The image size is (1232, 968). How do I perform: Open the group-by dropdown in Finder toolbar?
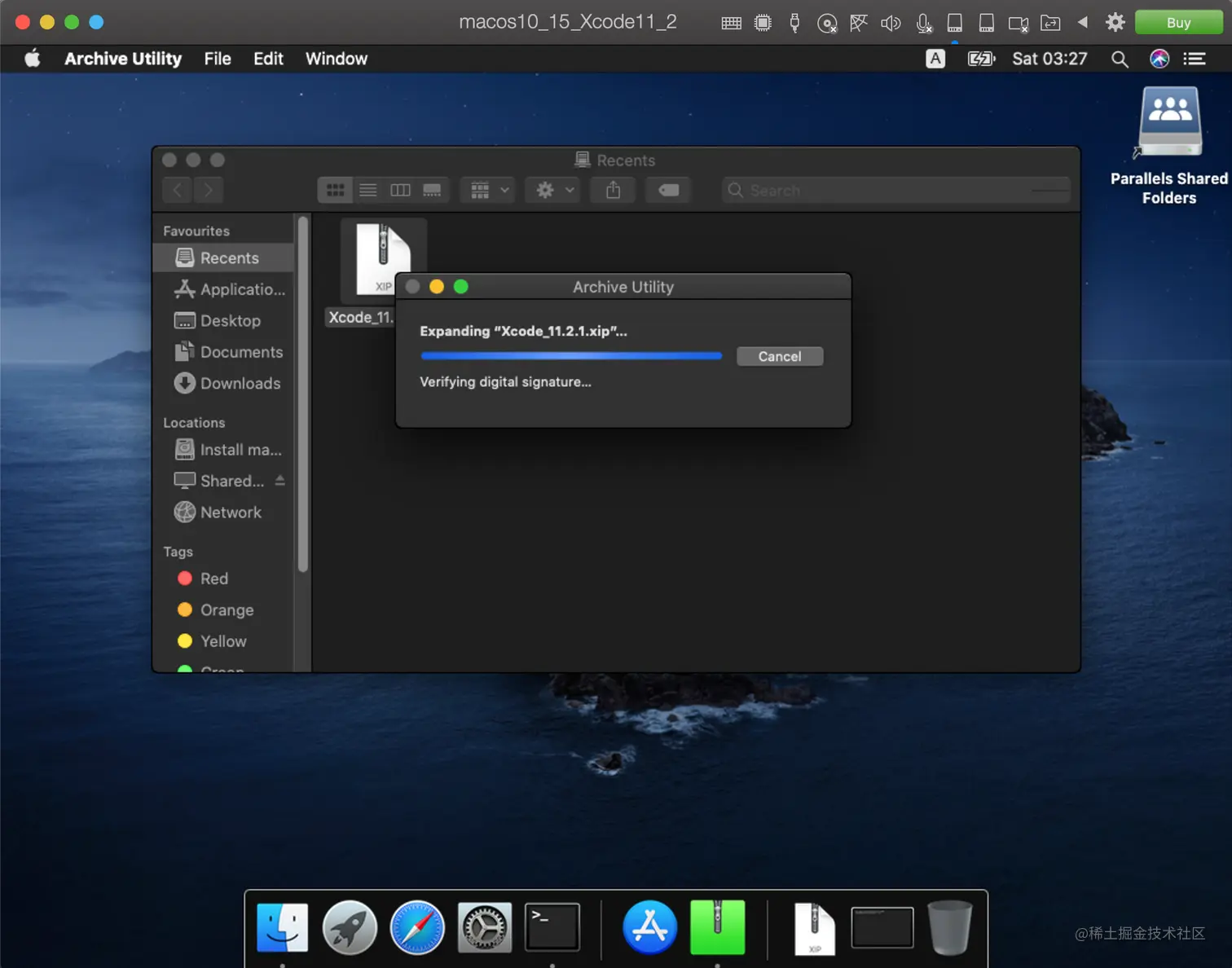coord(489,190)
